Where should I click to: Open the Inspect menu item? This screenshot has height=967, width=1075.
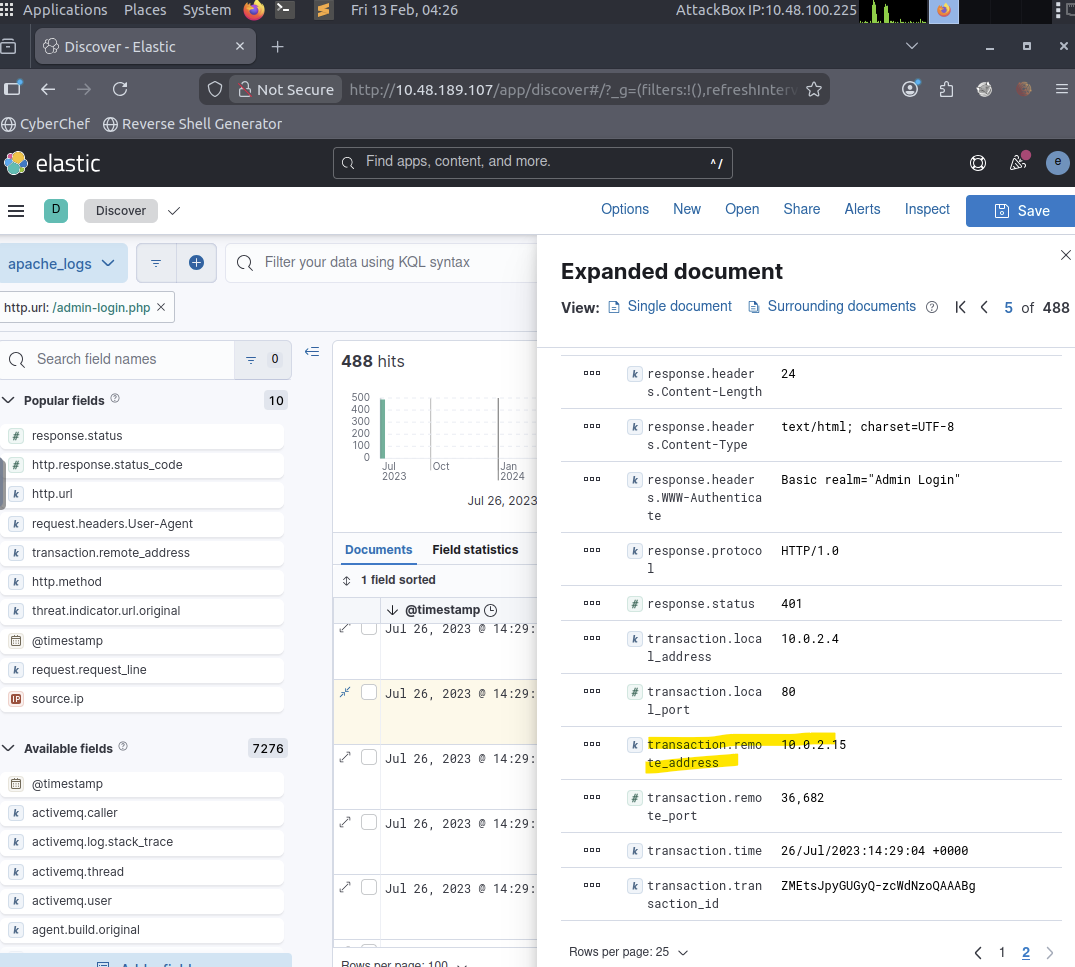[x=927, y=210]
